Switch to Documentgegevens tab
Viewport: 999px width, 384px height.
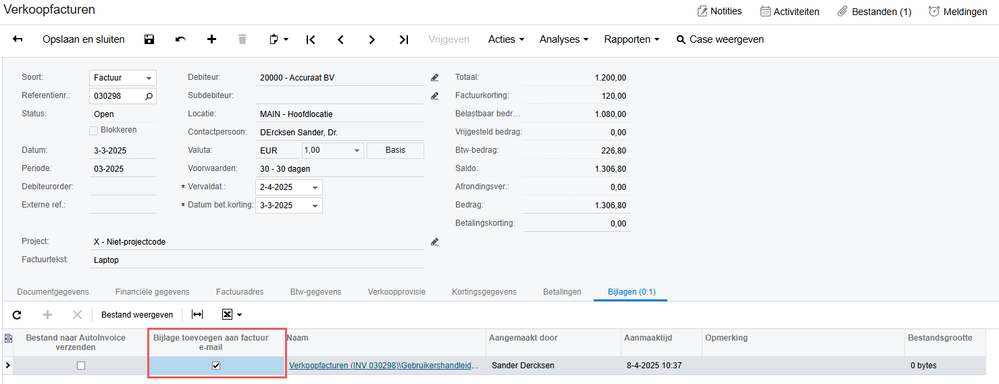[53, 292]
